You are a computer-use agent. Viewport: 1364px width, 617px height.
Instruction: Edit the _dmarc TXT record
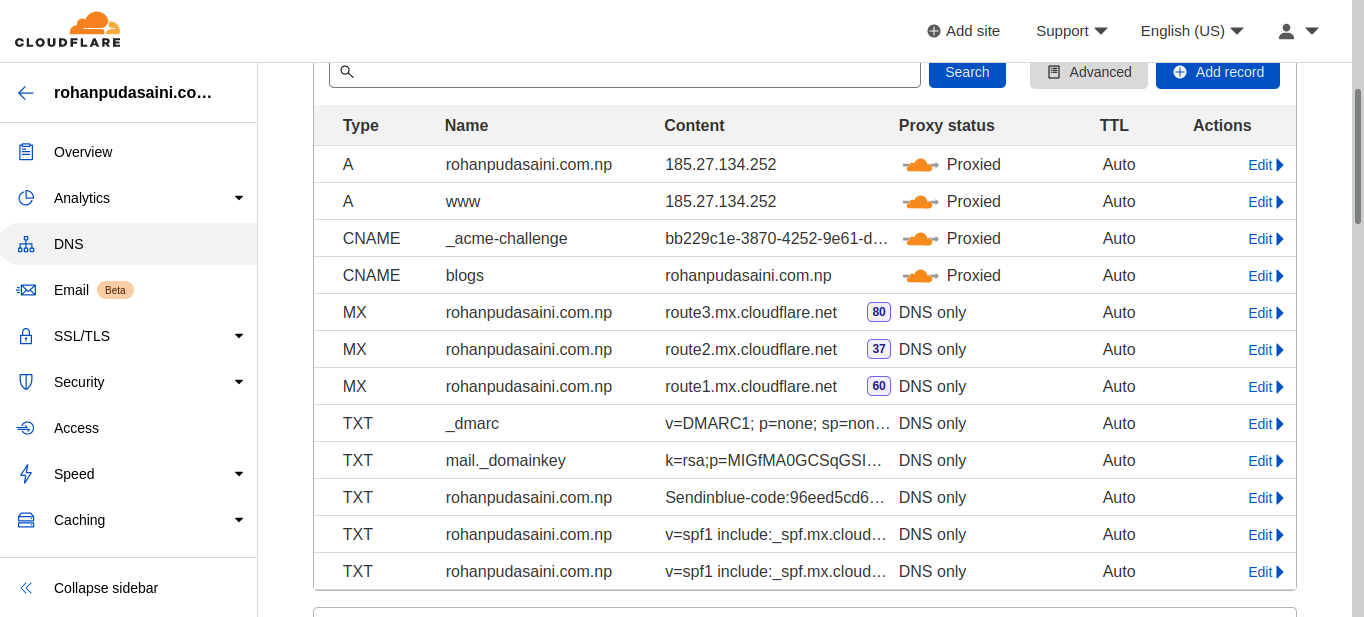coord(1264,424)
